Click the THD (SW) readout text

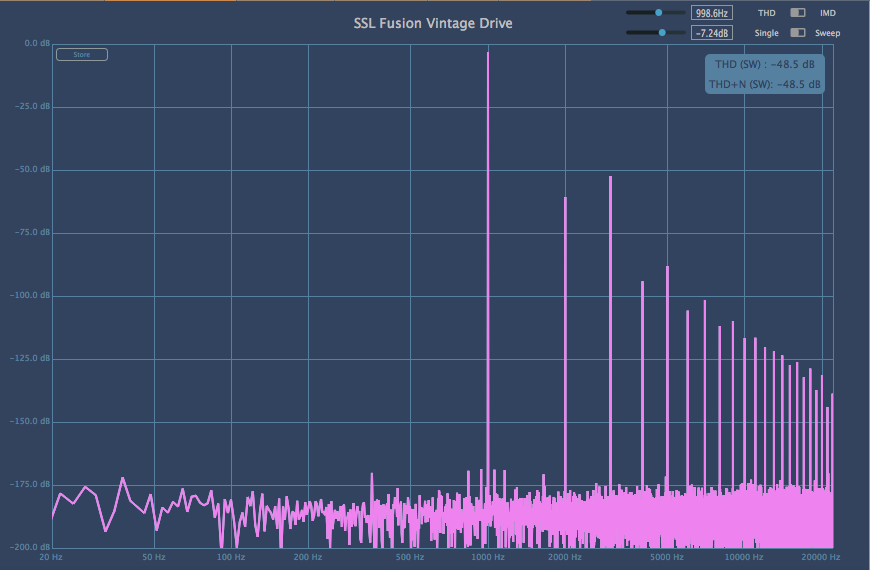(x=765, y=64)
